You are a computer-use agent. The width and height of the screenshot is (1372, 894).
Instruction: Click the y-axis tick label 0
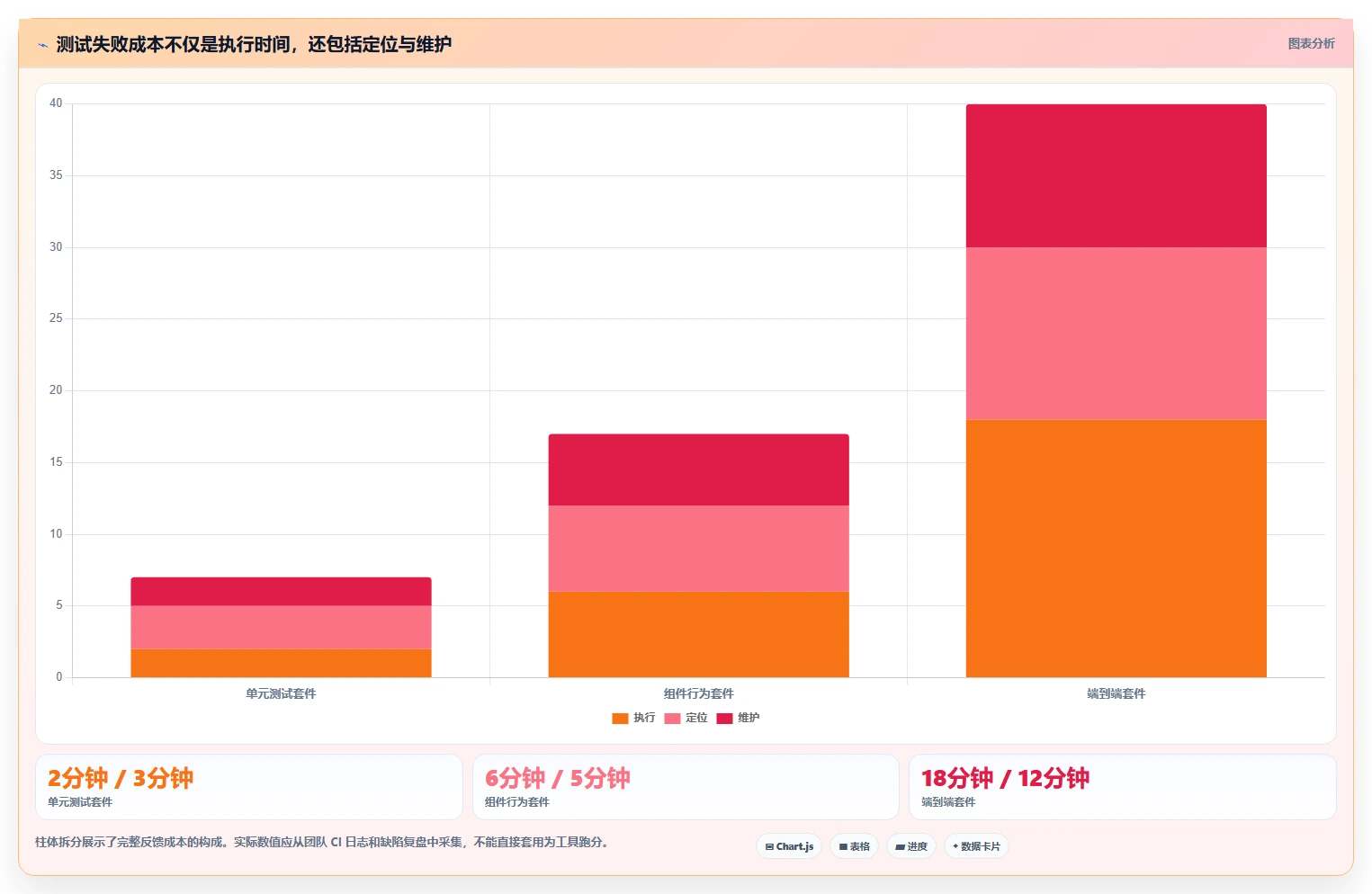click(x=59, y=677)
